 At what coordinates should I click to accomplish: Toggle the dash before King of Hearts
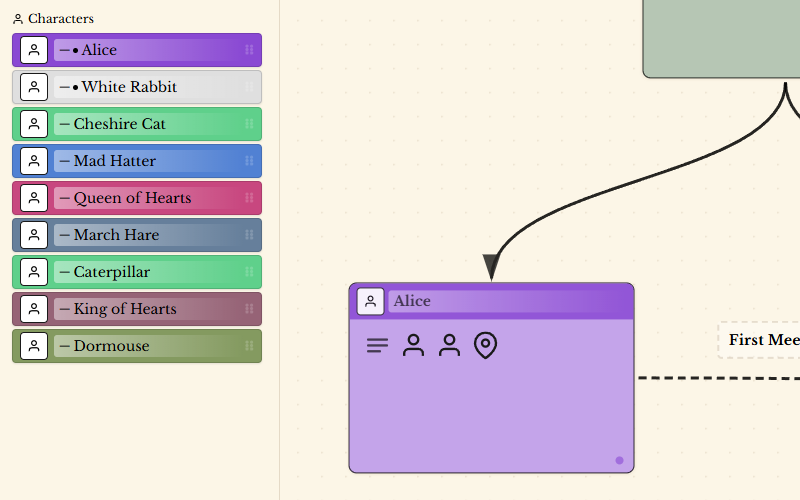click(x=64, y=309)
